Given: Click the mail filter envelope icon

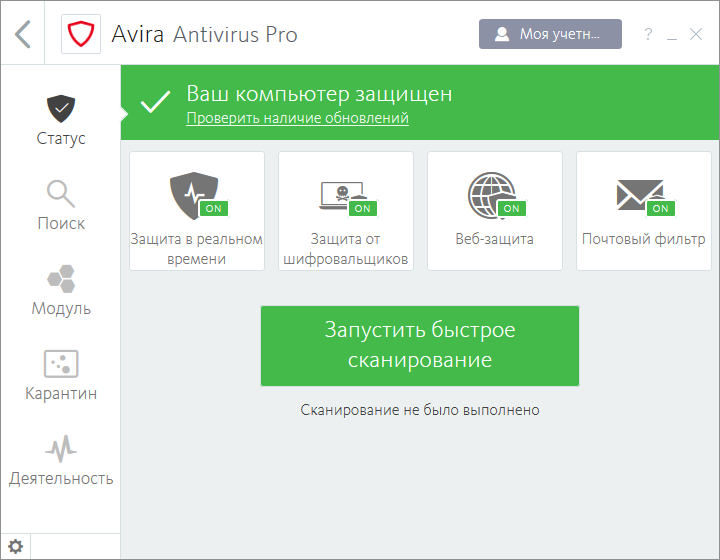Looking at the screenshot, I should [640, 195].
